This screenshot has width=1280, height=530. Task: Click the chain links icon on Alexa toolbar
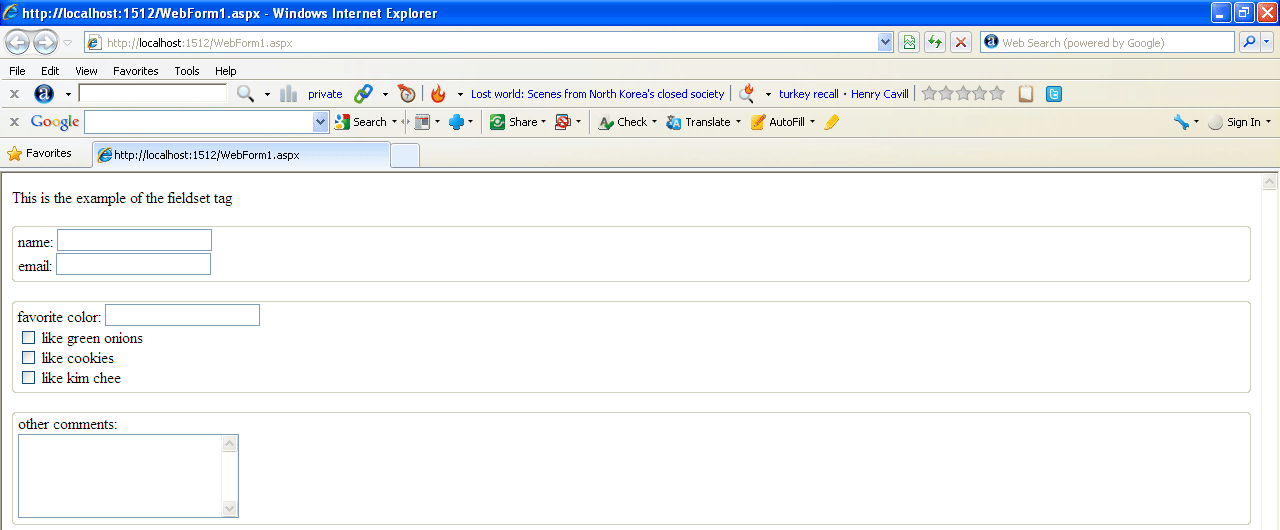click(x=364, y=94)
